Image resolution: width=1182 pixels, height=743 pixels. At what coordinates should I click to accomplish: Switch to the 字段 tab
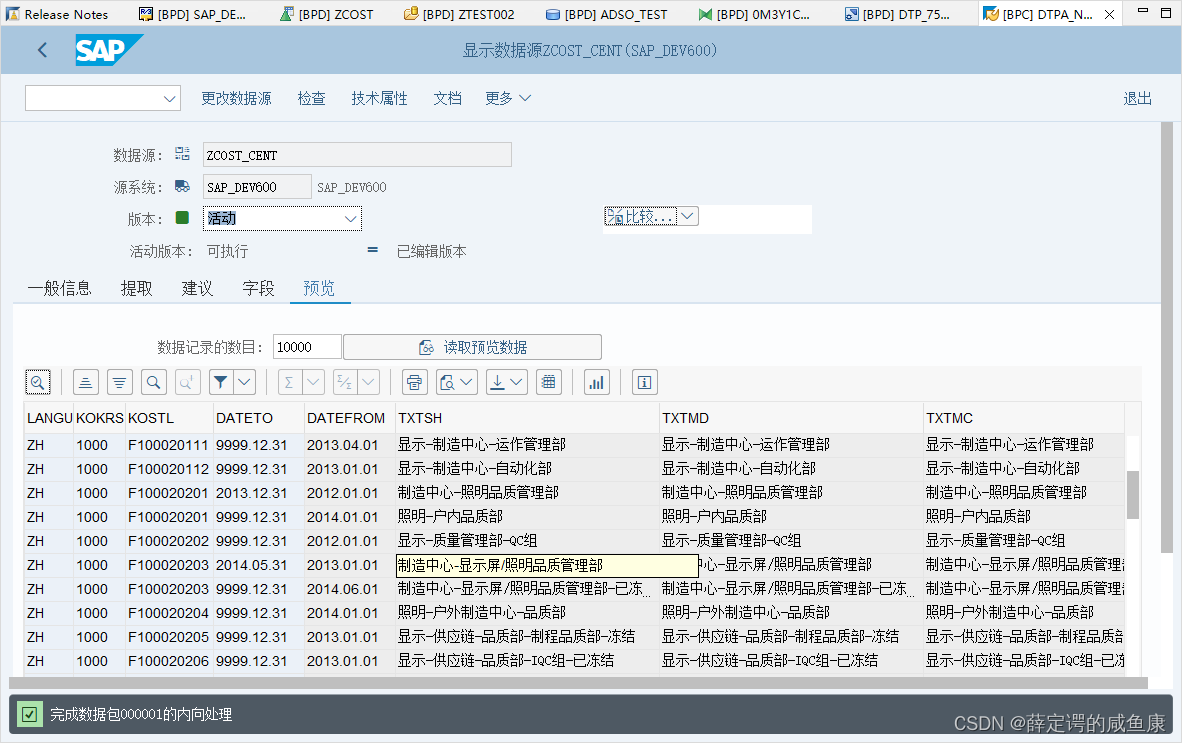coord(259,288)
